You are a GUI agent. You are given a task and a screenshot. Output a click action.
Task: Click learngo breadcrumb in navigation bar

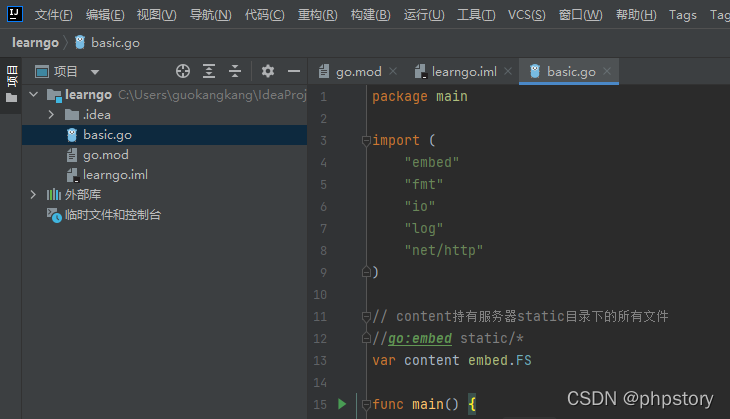35,43
